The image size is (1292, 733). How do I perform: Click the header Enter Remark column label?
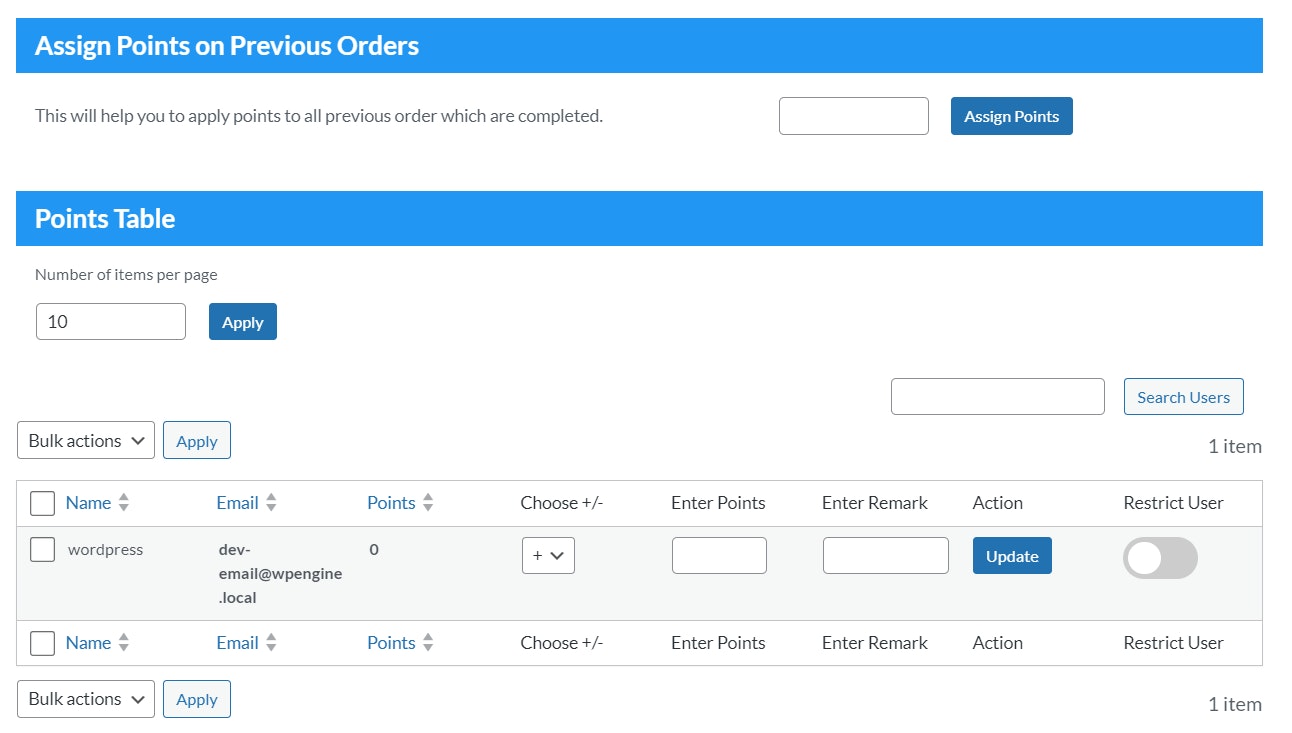point(875,503)
